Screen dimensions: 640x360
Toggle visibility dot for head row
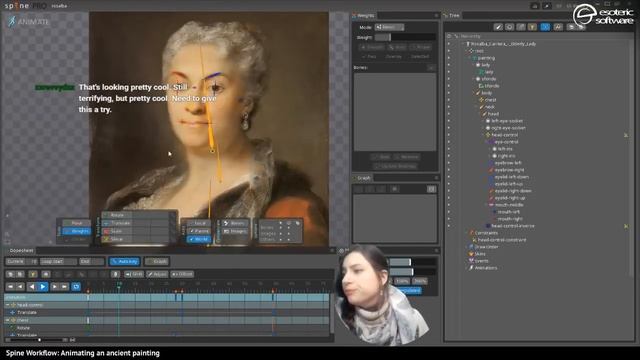(449, 114)
